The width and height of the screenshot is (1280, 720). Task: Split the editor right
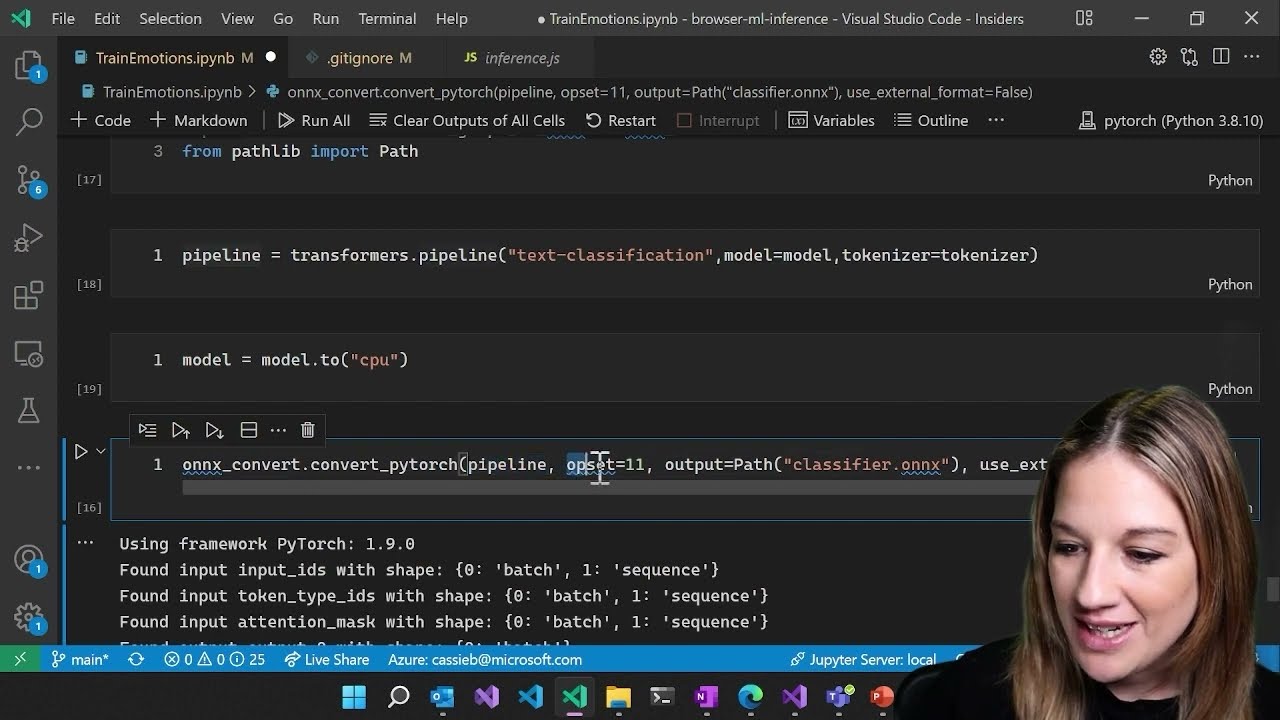click(1221, 57)
